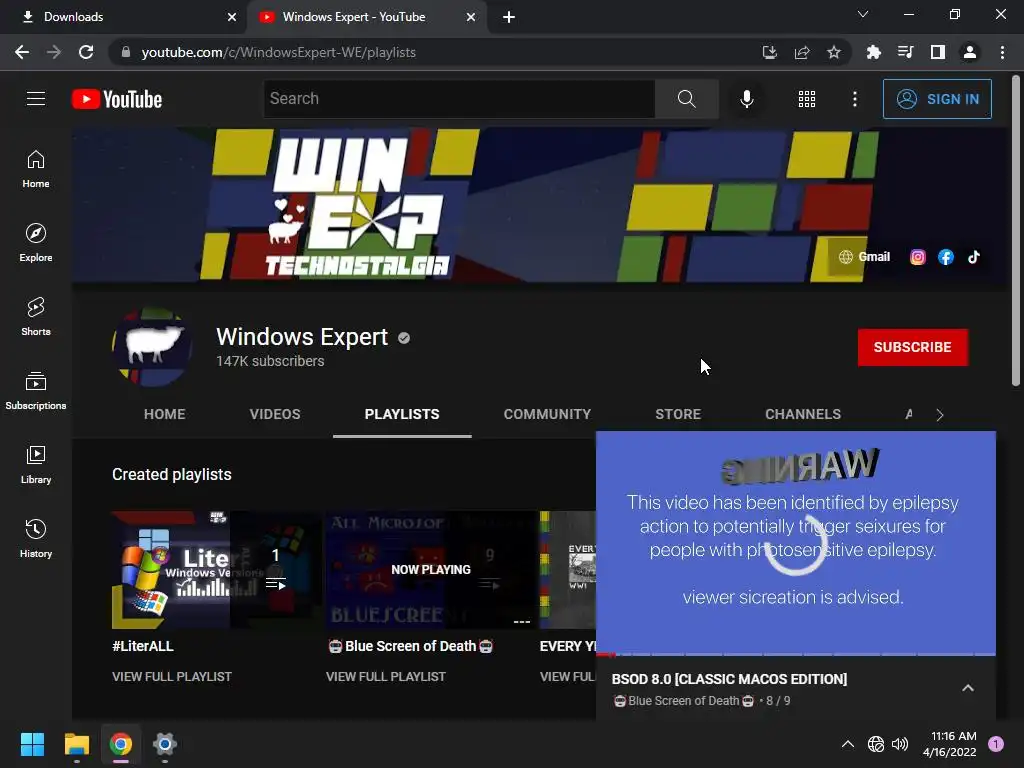Image resolution: width=1024 pixels, height=768 pixels.
Task: Open Chrome tab search chevron
Action: (863, 14)
